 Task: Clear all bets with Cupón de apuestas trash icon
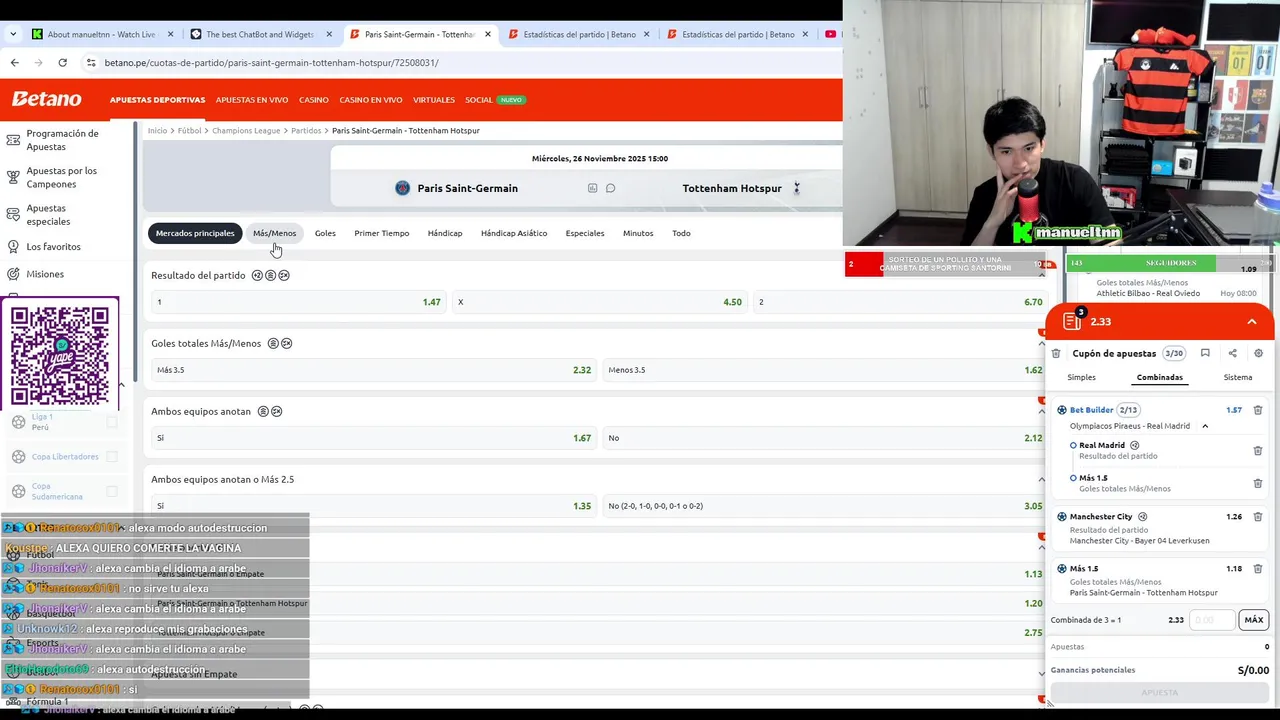(1056, 353)
